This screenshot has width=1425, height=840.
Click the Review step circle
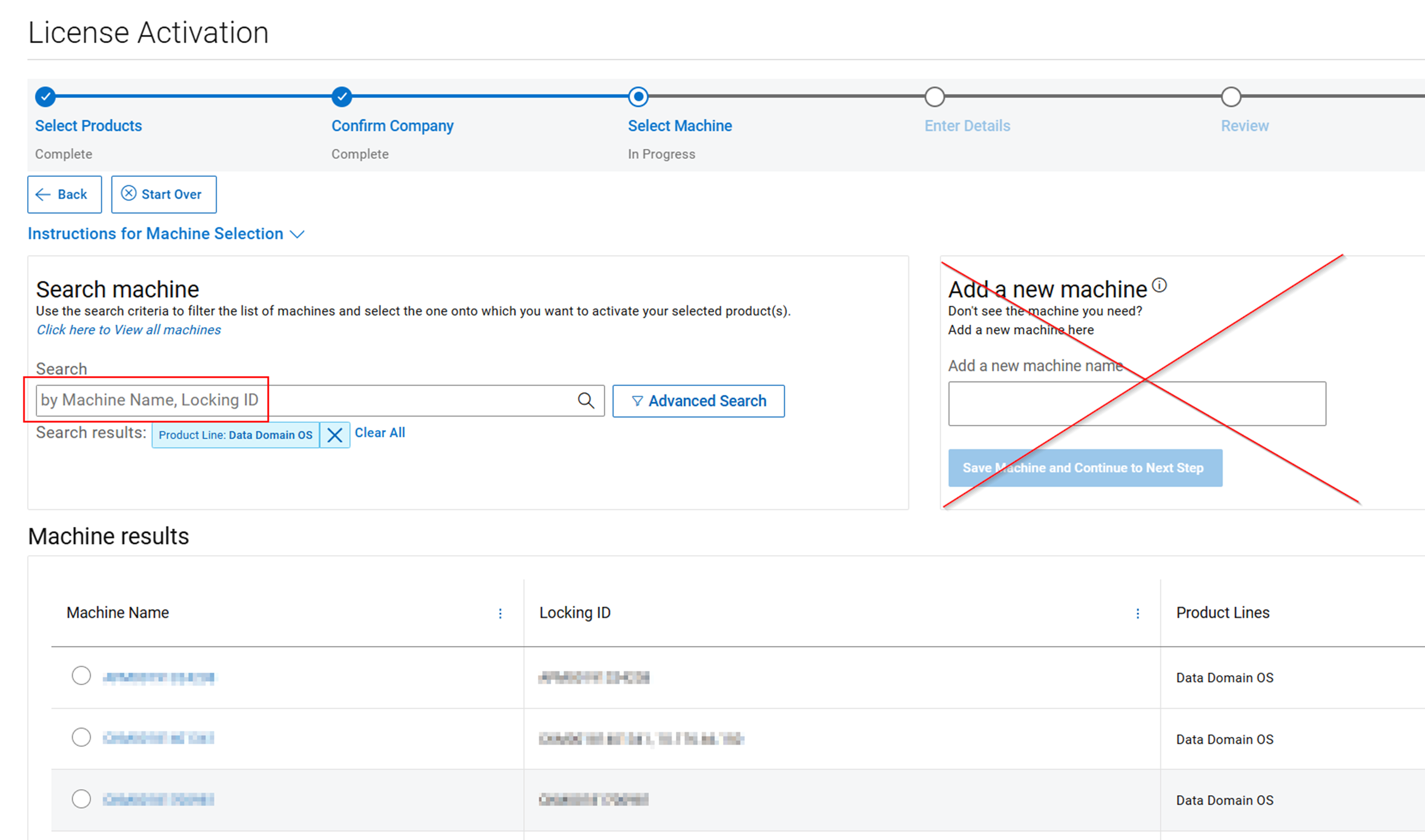[1231, 96]
